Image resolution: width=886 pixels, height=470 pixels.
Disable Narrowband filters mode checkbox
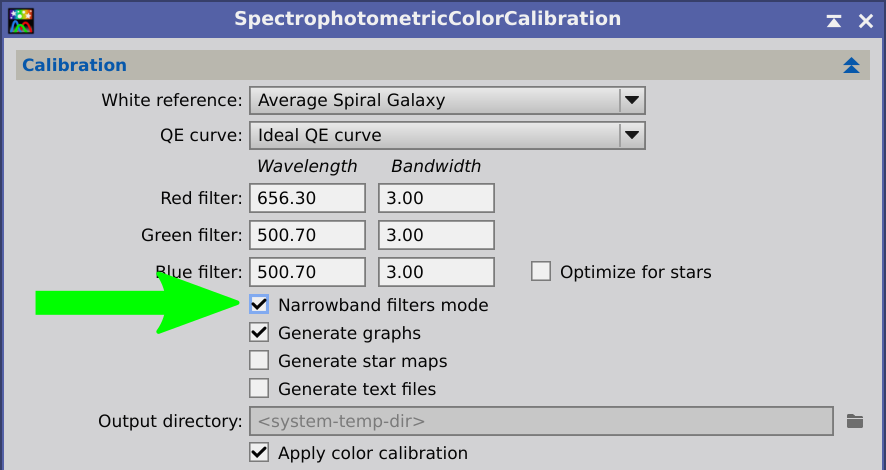pyautogui.click(x=259, y=304)
